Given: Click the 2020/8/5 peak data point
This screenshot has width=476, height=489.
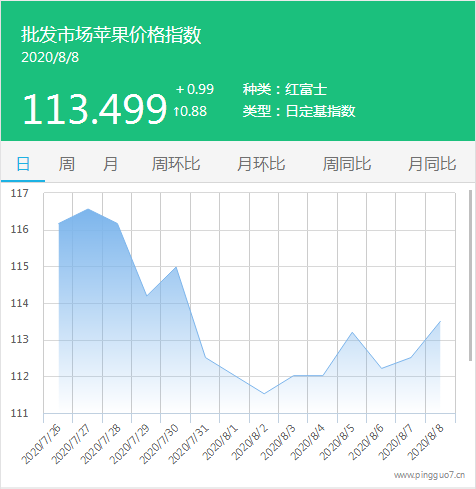Looking at the screenshot, I should click(x=352, y=332).
